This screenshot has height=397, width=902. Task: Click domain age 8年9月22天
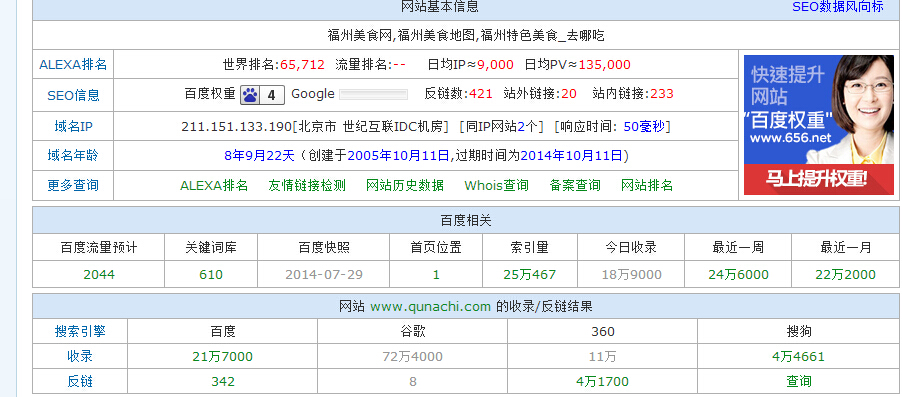pos(259,155)
